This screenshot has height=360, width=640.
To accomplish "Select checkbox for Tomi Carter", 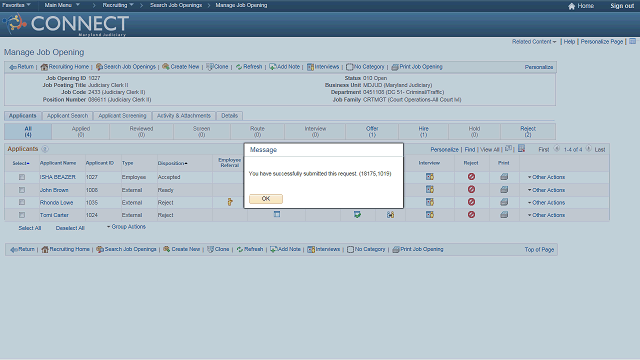I will tap(22, 215).
